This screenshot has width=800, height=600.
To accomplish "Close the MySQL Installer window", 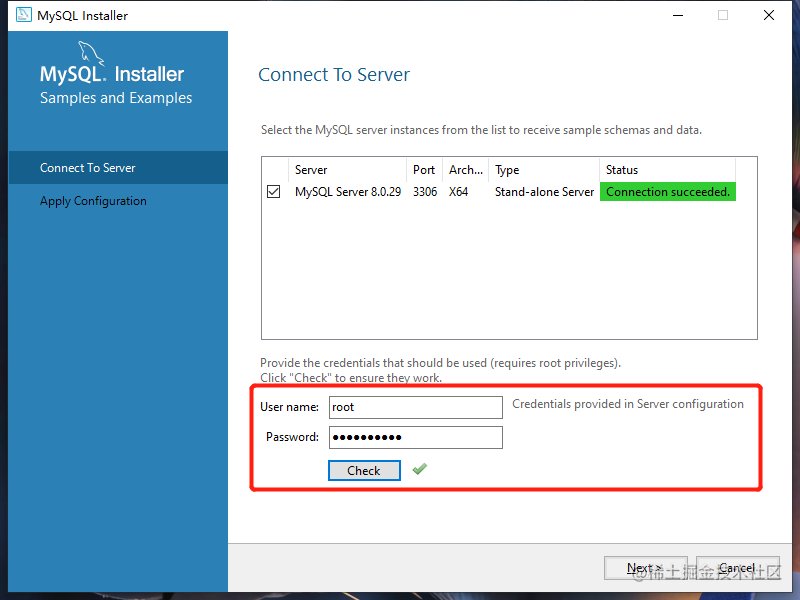I will point(769,15).
